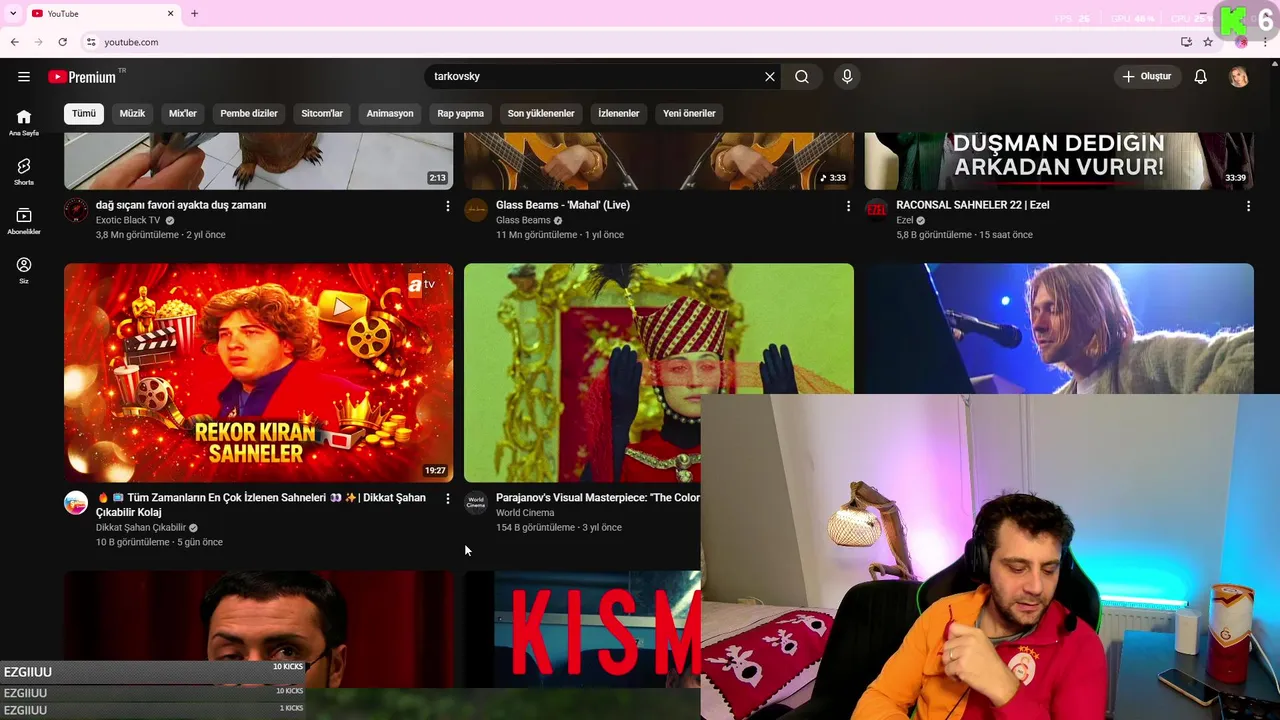Screen dimensions: 1280x720
Task: Open a new tab with plus button
Action: click(194, 13)
